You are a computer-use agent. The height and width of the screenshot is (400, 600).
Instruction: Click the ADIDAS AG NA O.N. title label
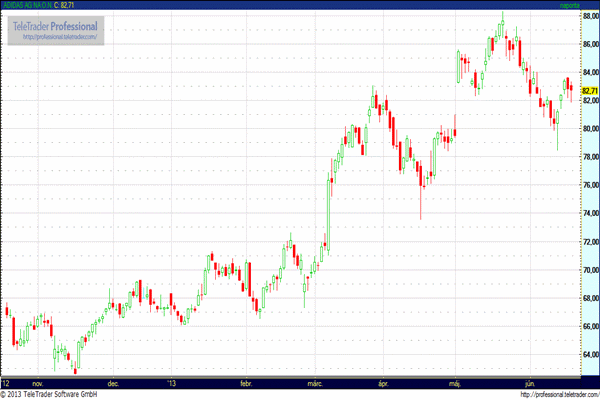coord(29,6)
